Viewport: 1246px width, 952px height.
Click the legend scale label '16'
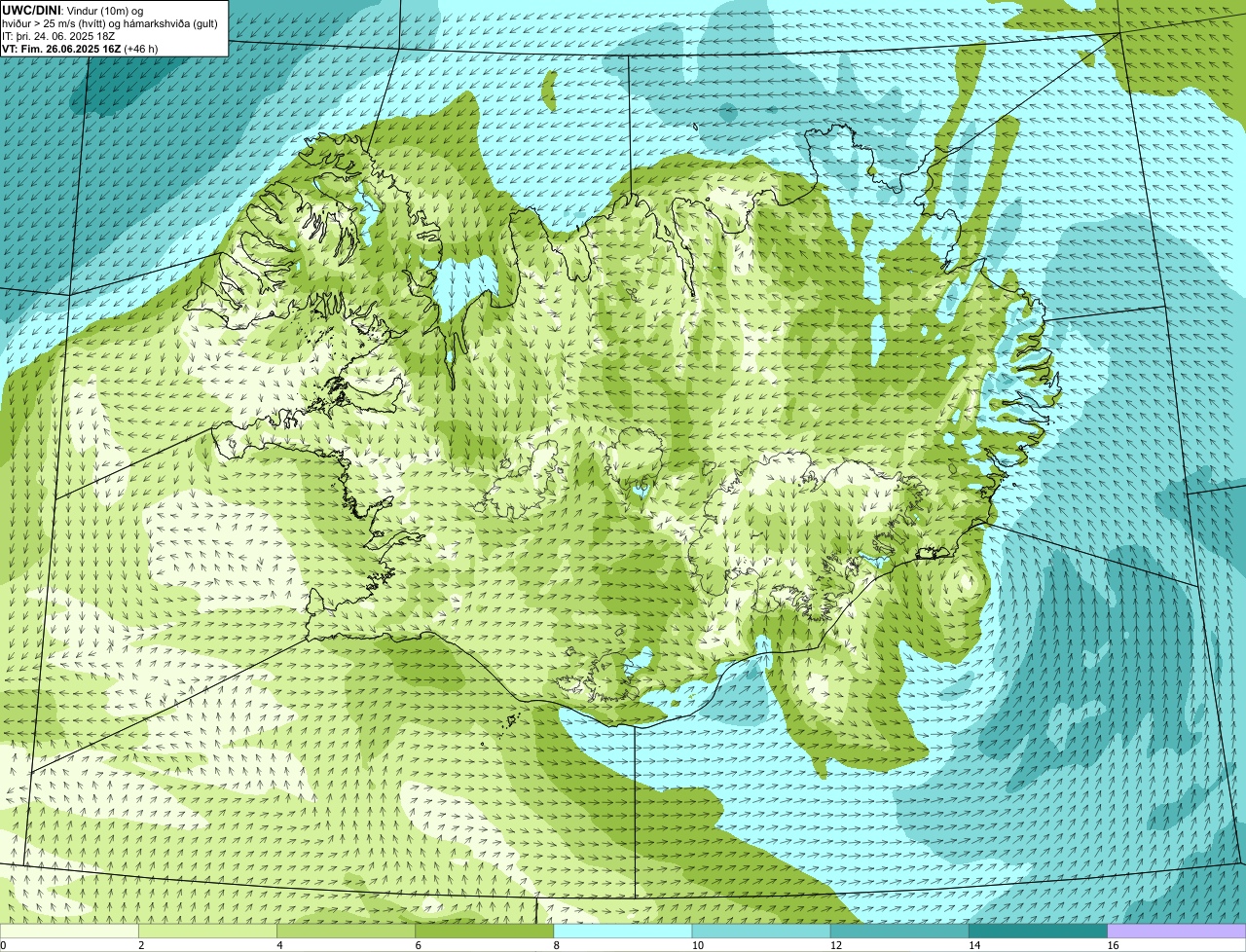pos(1114,945)
